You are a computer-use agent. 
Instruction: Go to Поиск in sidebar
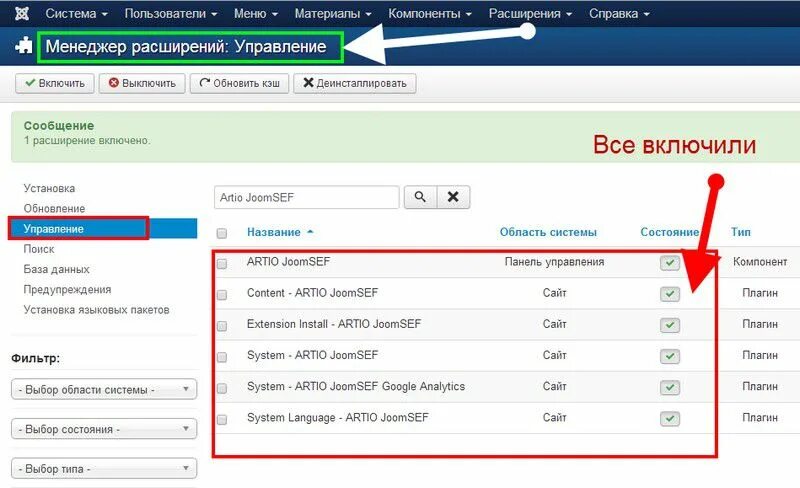click(39, 249)
